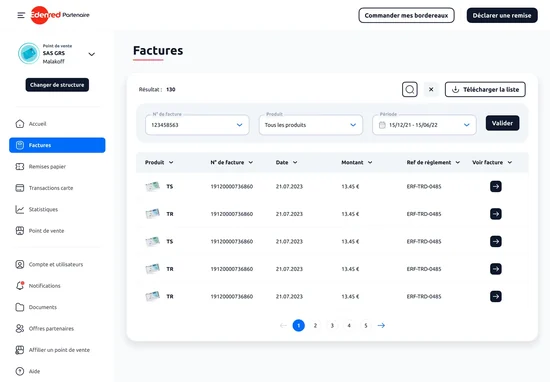Click the Voir facture column header chevron
The width and height of the screenshot is (550, 382).
click(510, 162)
